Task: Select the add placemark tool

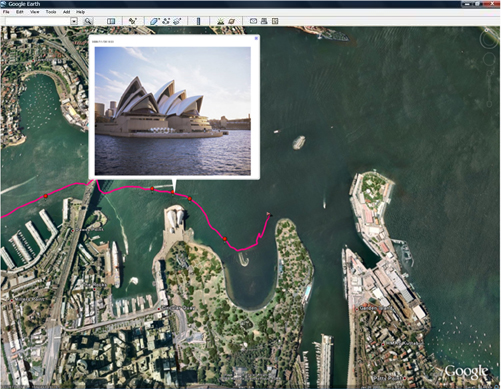Action: tap(133, 21)
